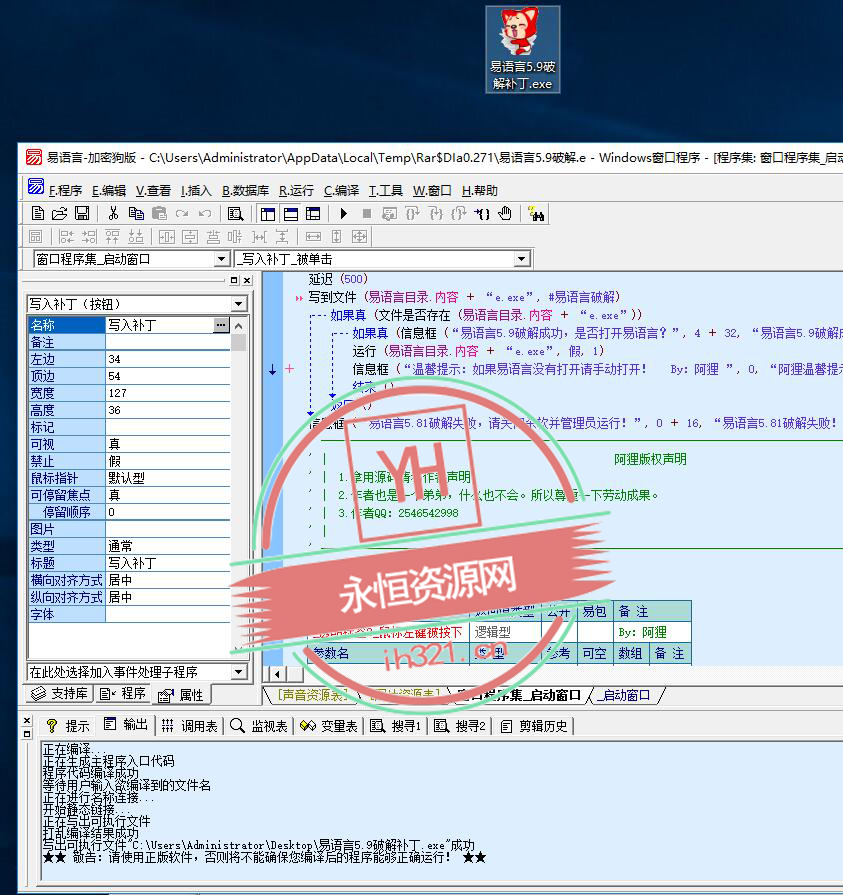Screen dimensions: 843x895
Task: Click the center-horizontally alignment icon
Action: (167, 236)
